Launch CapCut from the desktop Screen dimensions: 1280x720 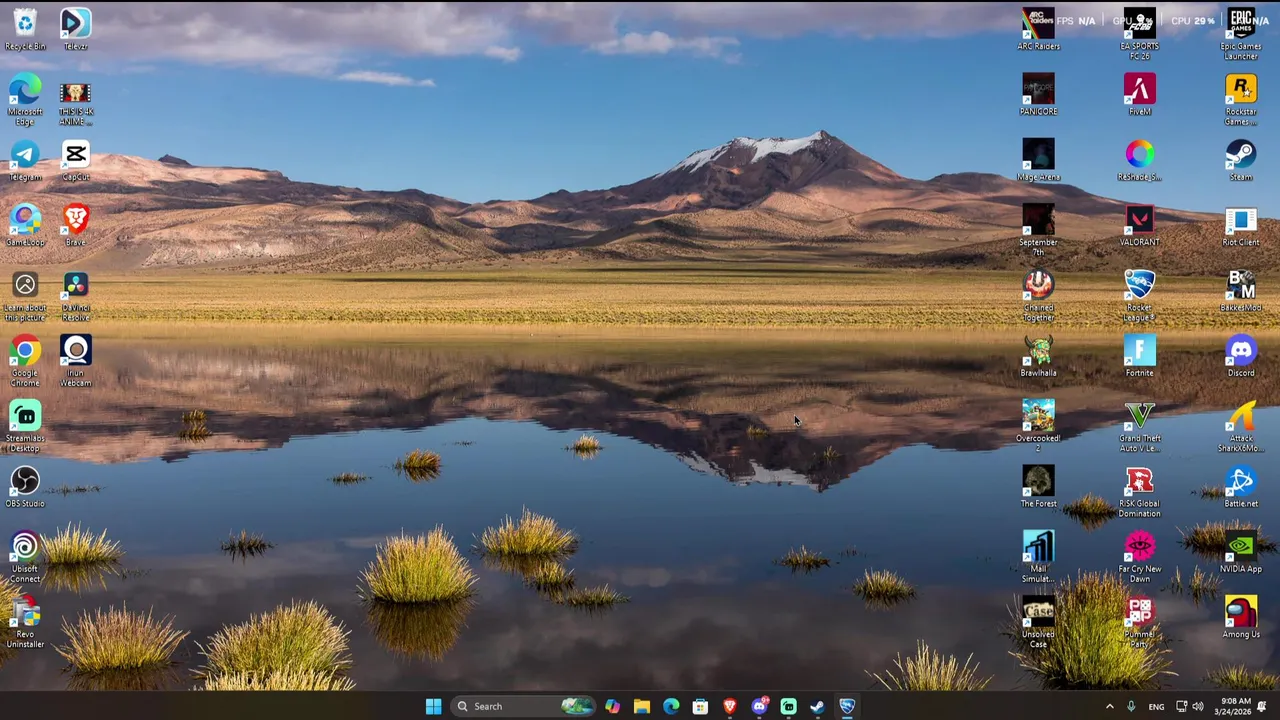click(75, 160)
